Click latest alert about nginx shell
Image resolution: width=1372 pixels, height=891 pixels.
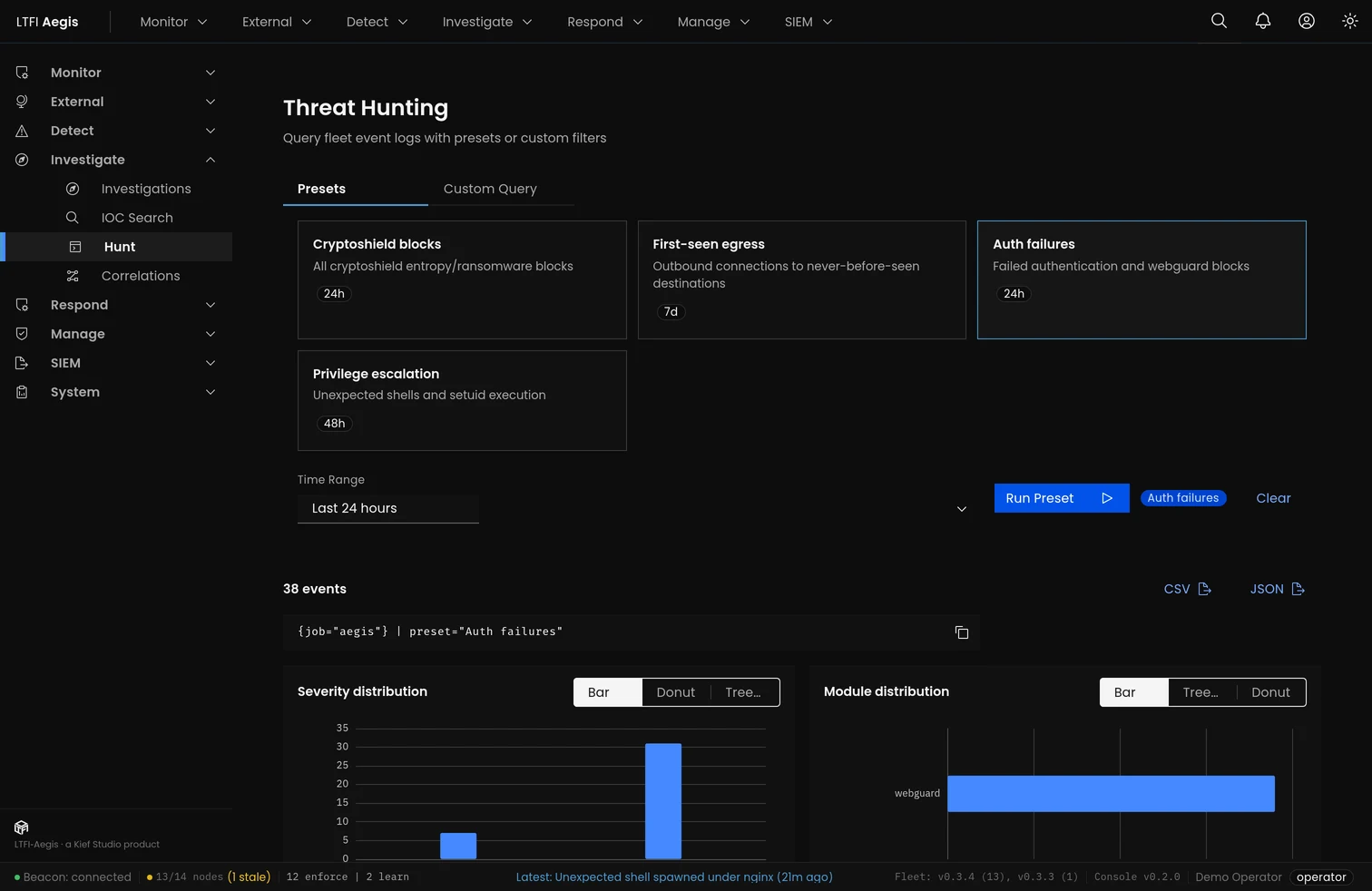click(674, 877)
